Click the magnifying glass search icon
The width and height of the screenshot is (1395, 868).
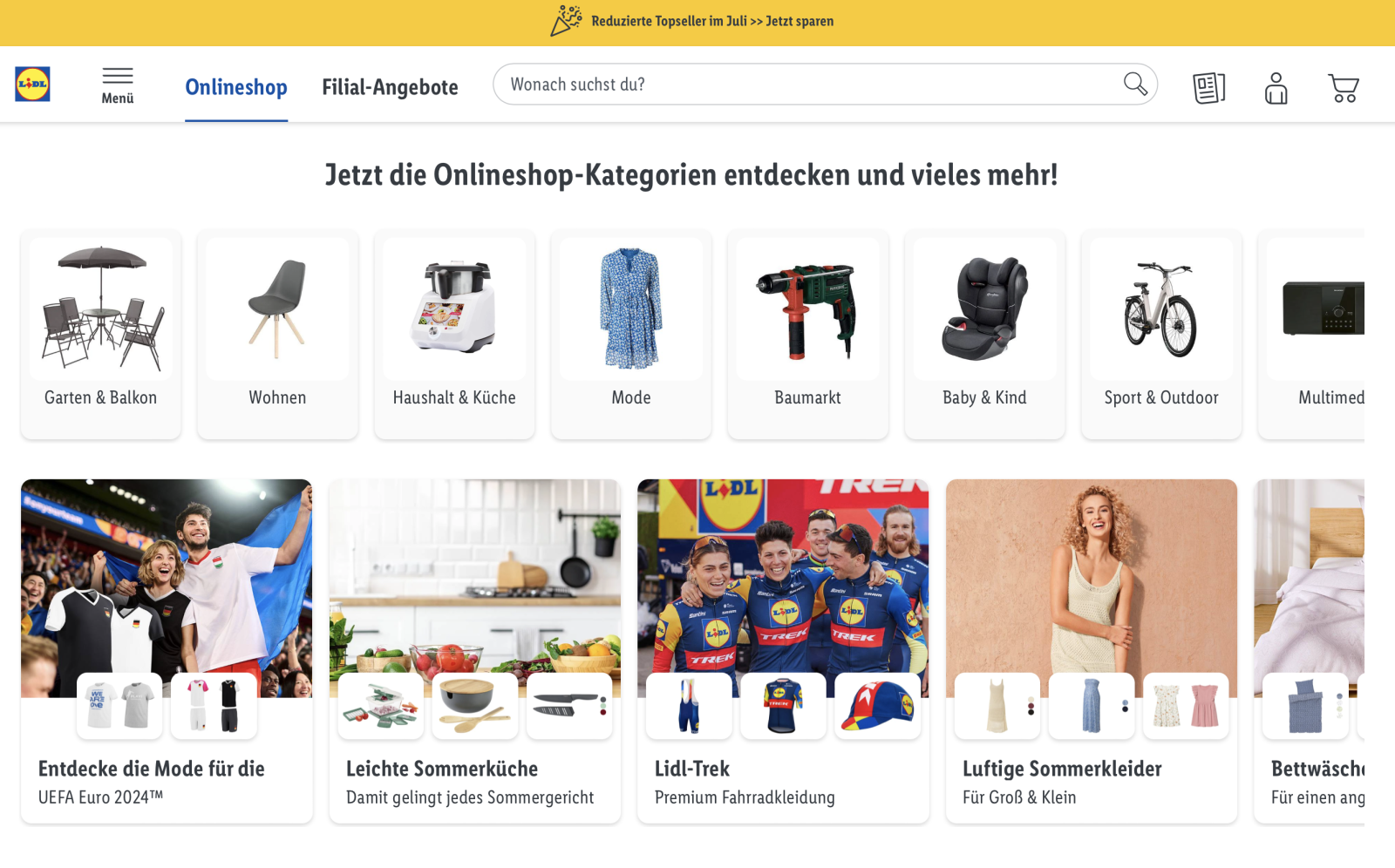[1135, 84]
